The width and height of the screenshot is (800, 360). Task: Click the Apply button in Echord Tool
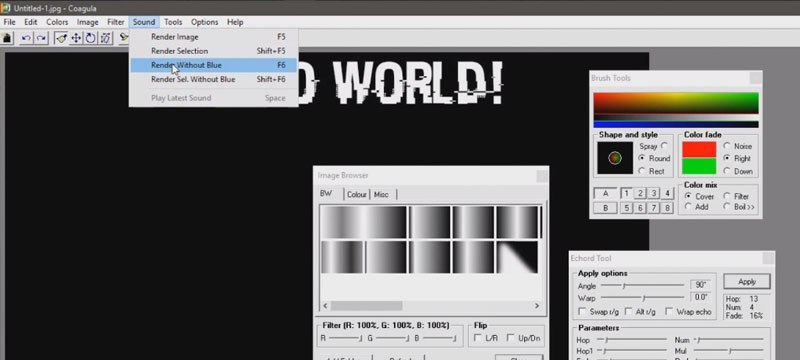(747, 281)
